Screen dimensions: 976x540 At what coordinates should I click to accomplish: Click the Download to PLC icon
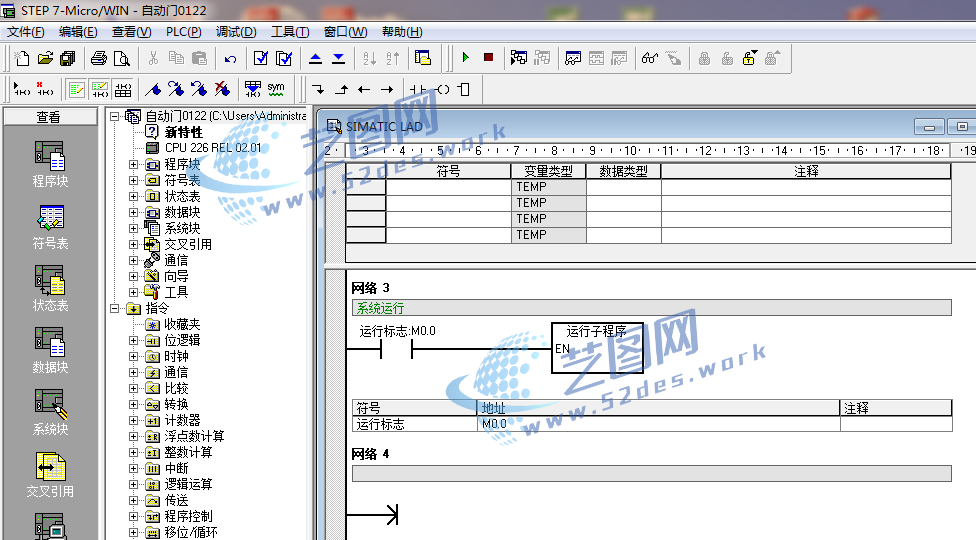tap(339, 58)
